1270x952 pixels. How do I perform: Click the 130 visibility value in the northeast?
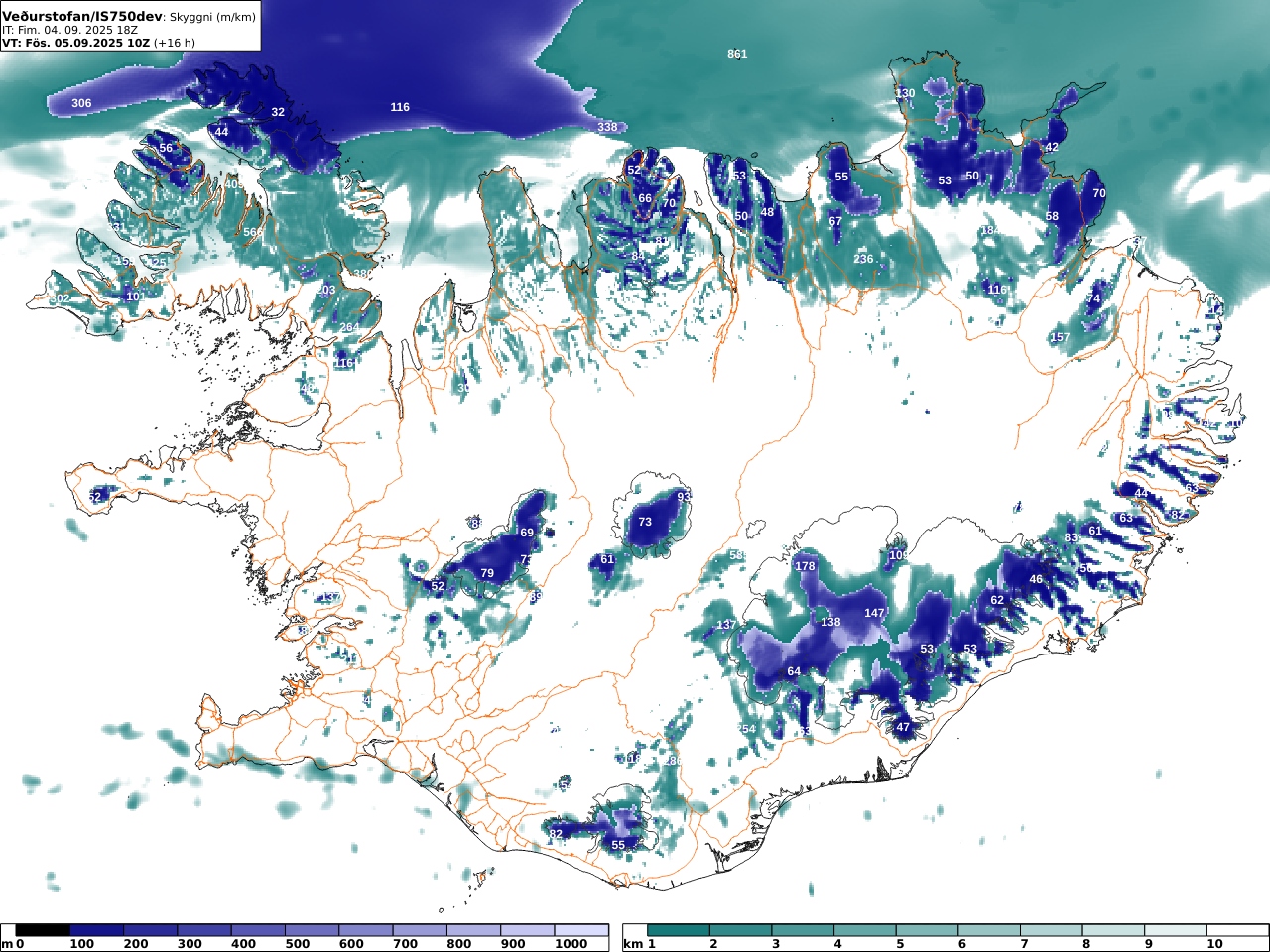tap(905, 93)
